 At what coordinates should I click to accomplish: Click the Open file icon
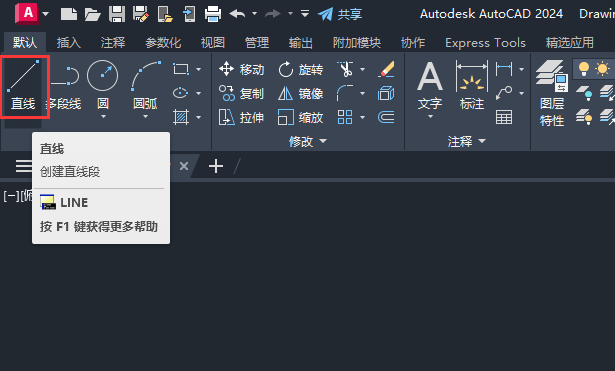click(93, 14)
